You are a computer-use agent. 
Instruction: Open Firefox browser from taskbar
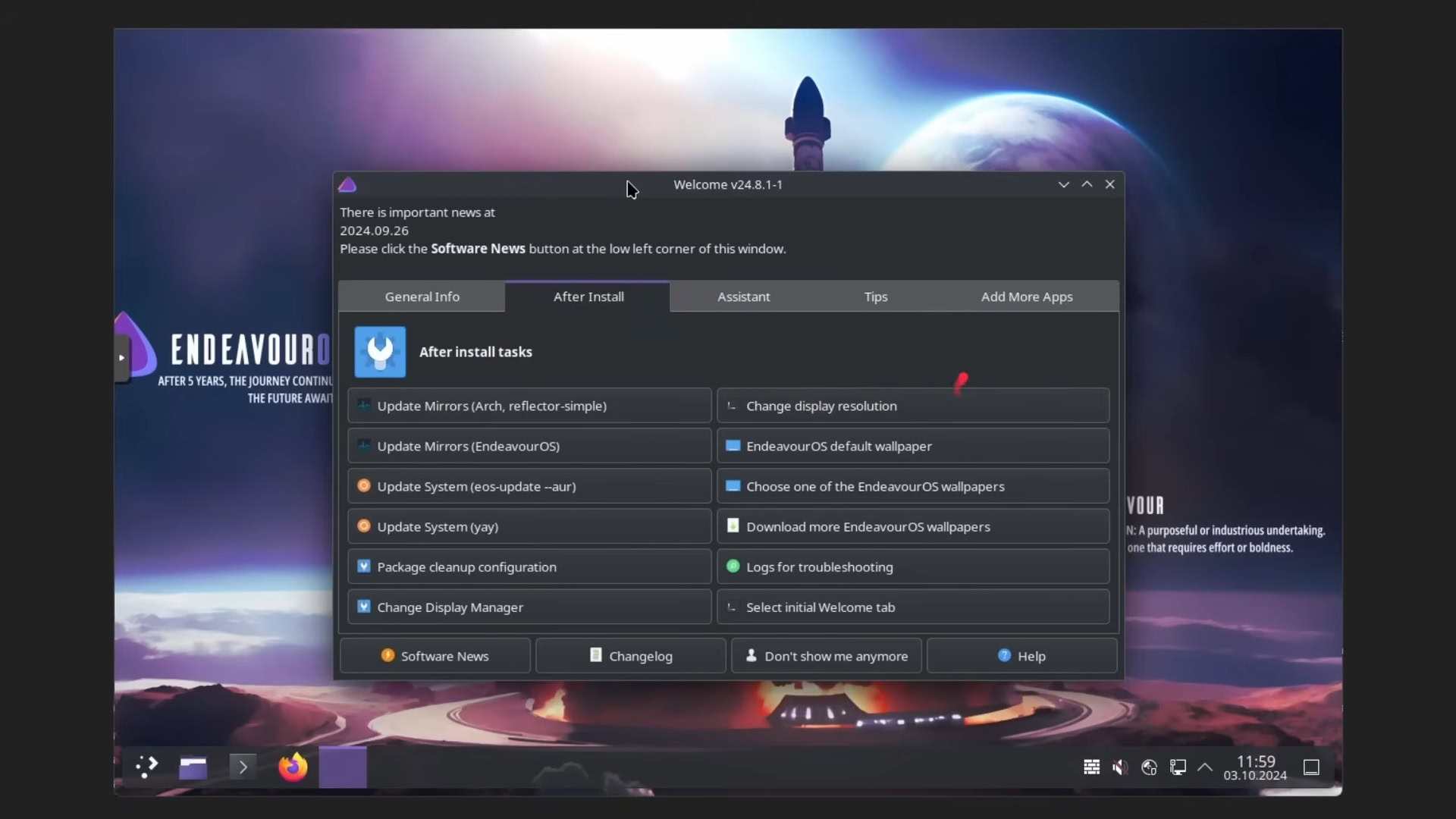[293, 766]
